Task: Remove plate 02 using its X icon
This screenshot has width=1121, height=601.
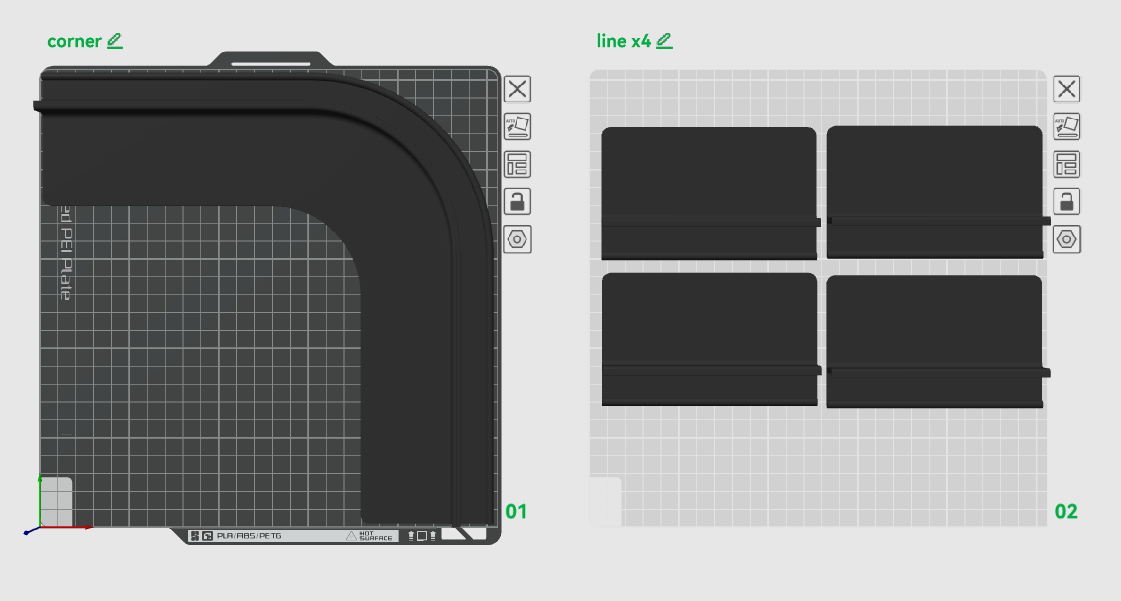Action: tap(1067, 89)
